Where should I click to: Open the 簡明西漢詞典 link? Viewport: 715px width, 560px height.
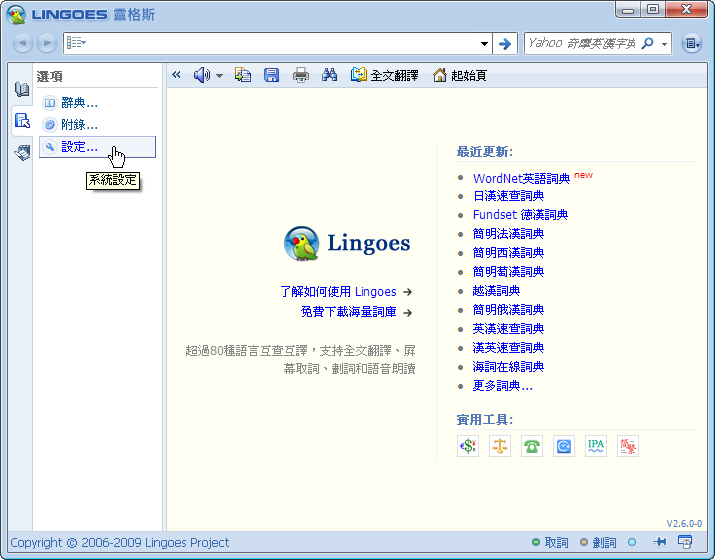508,253
